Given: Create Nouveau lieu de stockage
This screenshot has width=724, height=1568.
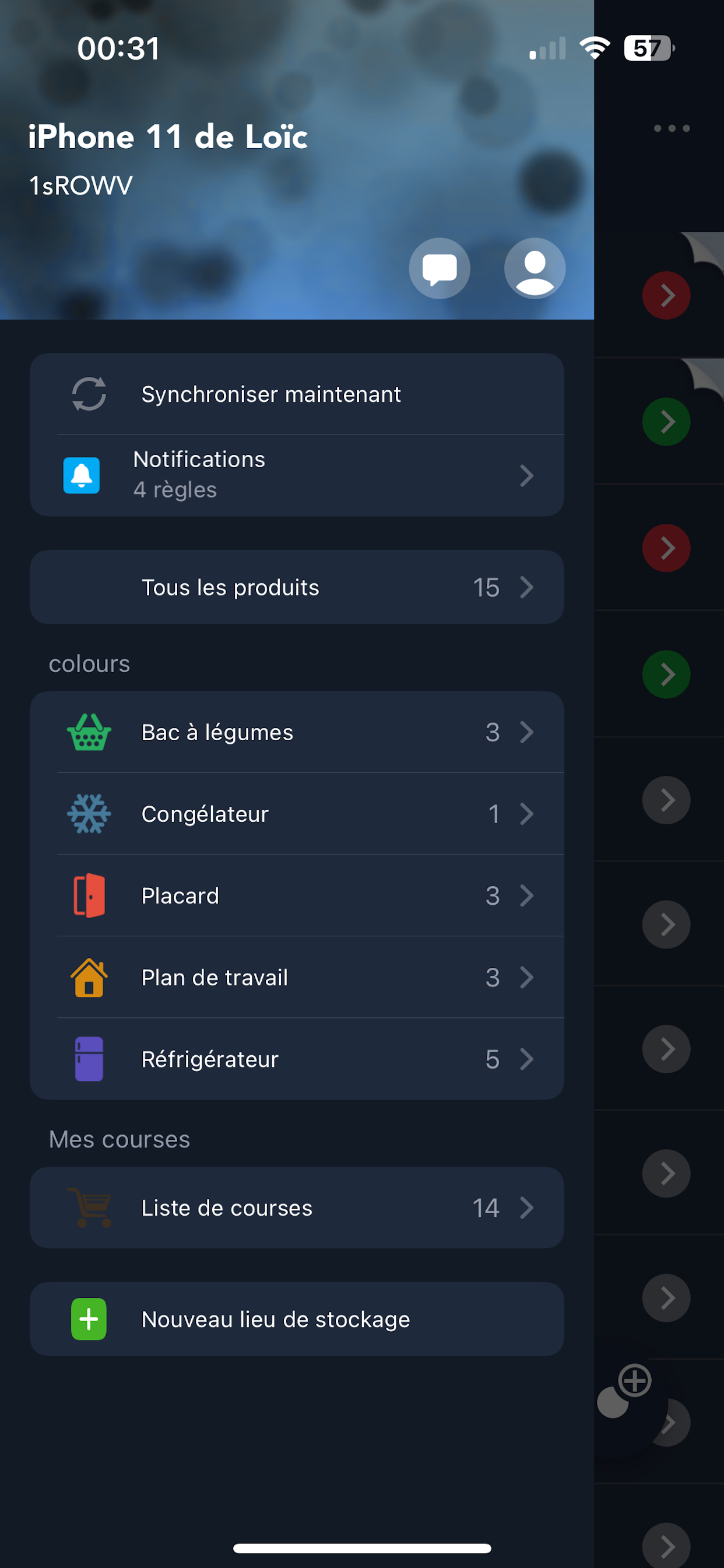Looking at the screenshot, I should pos(275,1319).
